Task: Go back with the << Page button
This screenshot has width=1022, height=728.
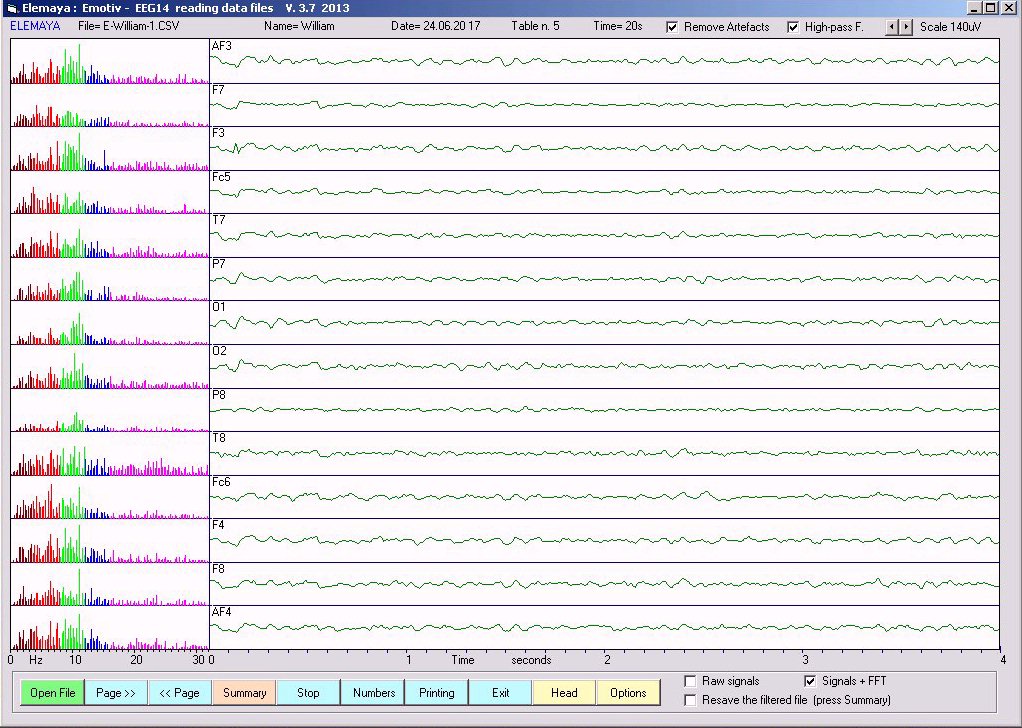Action: coord(180,692)
